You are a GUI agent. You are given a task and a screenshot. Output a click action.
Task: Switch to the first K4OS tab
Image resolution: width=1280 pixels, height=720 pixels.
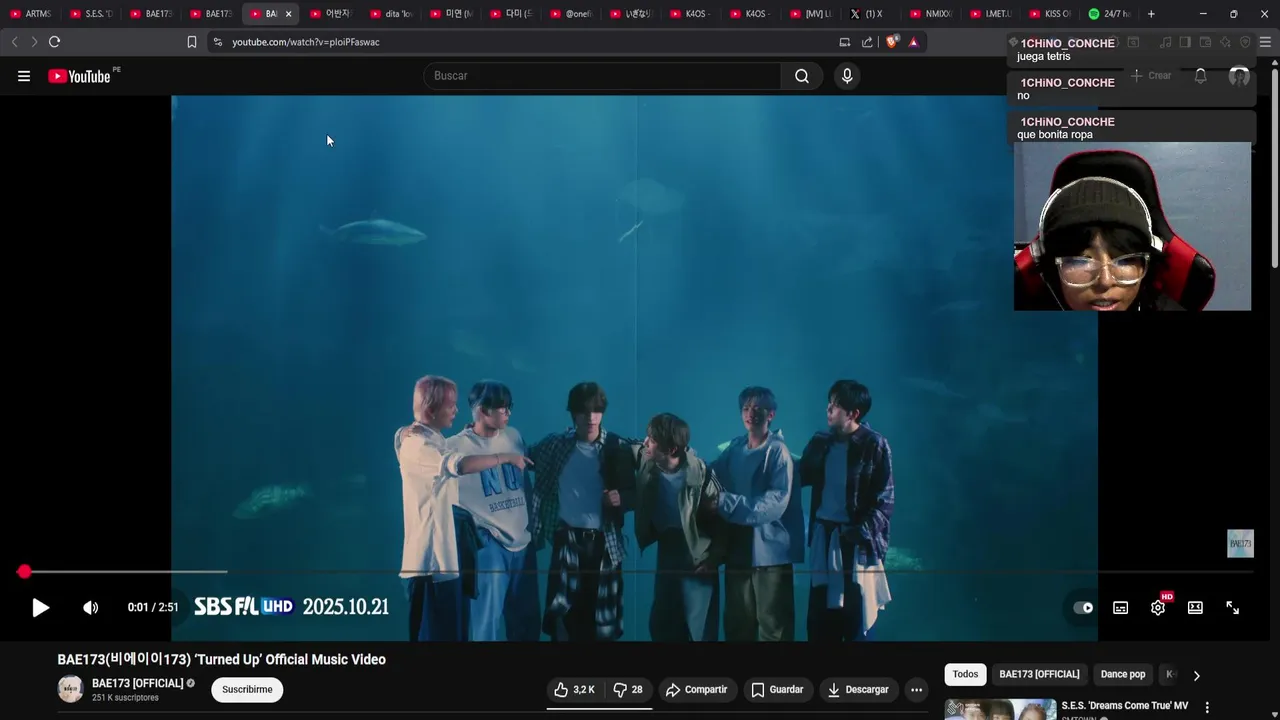click(x=692, y=14)
